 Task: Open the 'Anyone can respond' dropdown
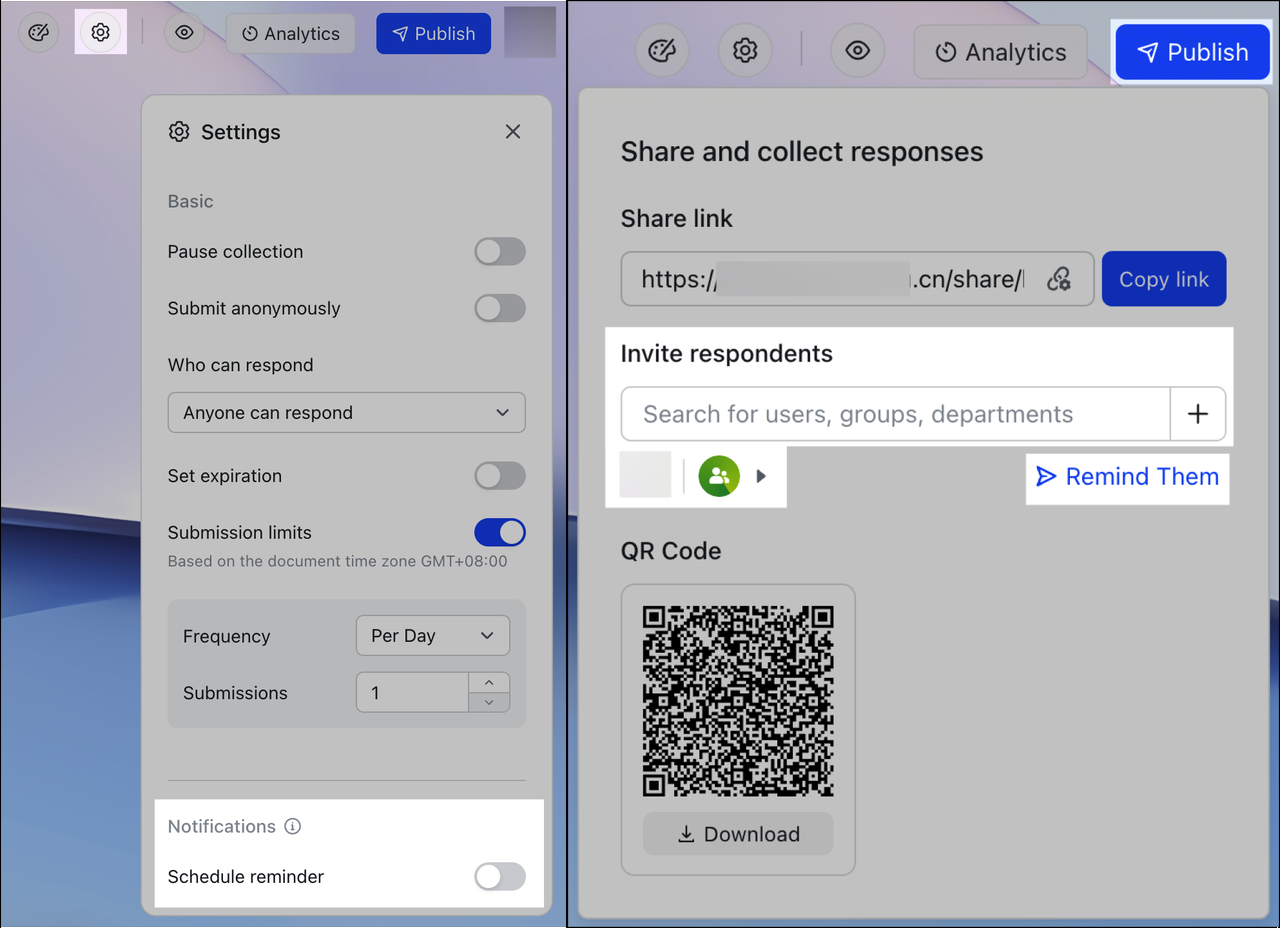pyautogui.click(x=347, y=413)
